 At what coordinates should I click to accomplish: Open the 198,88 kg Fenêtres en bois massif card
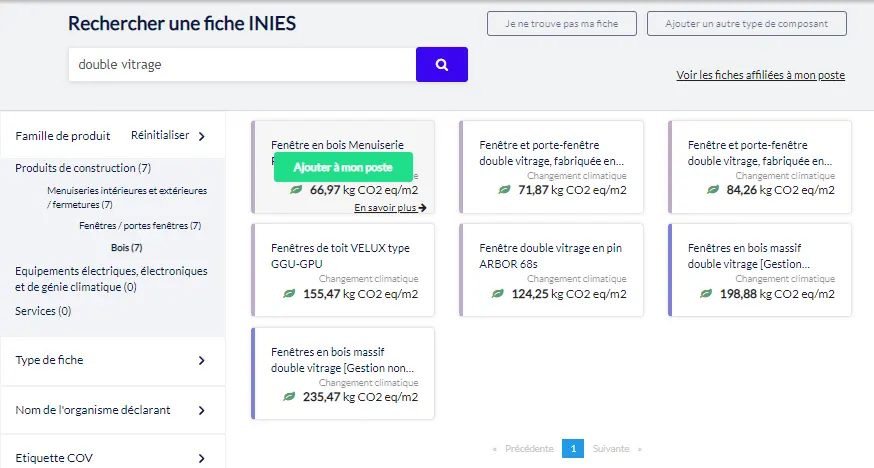(760, 270)
